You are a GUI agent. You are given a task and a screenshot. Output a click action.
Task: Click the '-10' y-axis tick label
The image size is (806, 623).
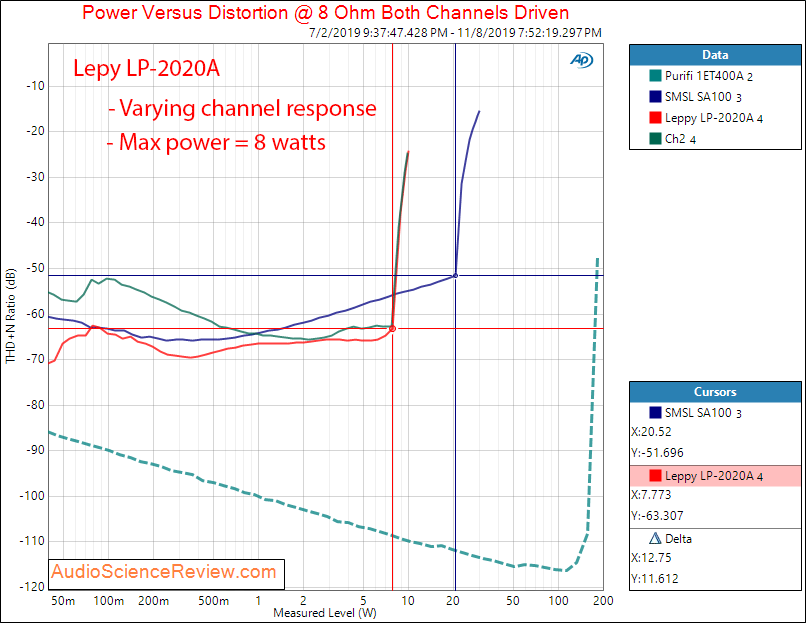(x=35, y=86)
